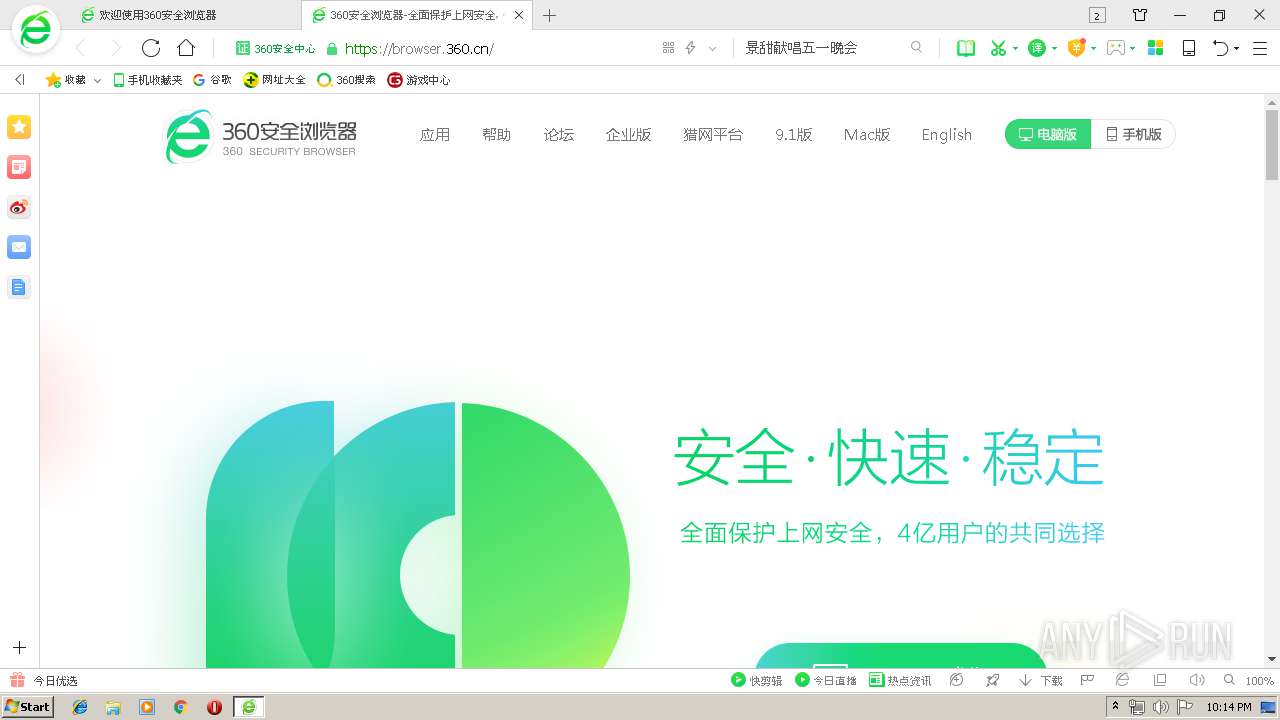The width and height of the screenshot is (1280, 720).
Task: Open the 9.1版 link
Action: coord(794,134)
